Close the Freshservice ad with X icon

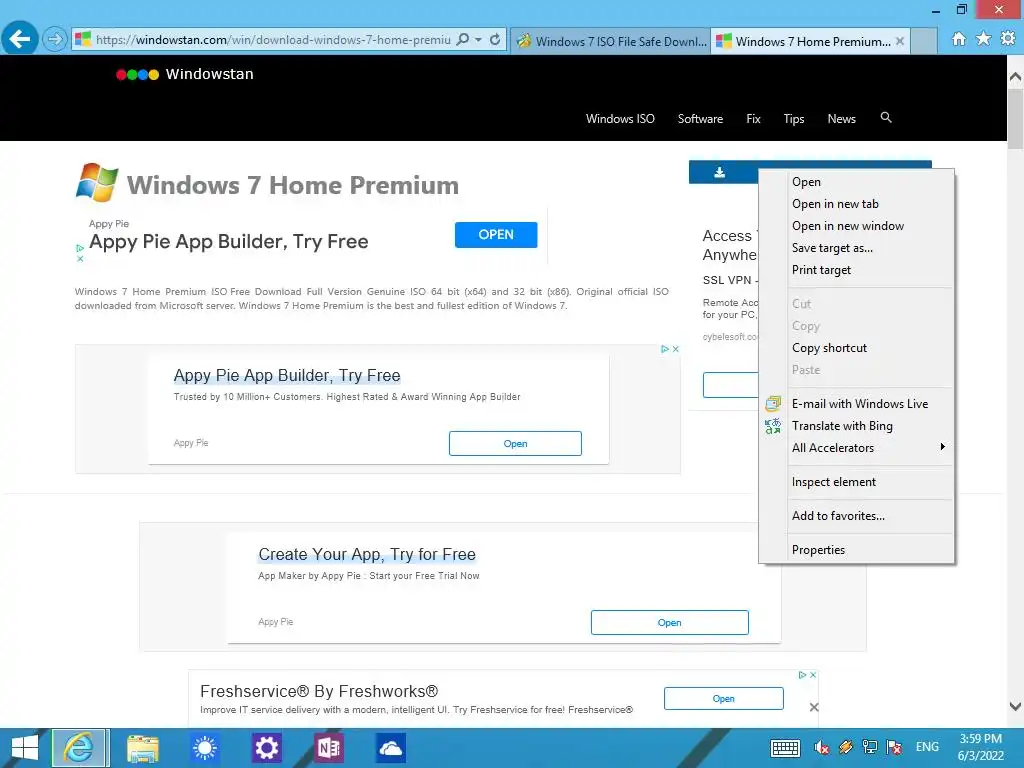click(x=813, y=675)
